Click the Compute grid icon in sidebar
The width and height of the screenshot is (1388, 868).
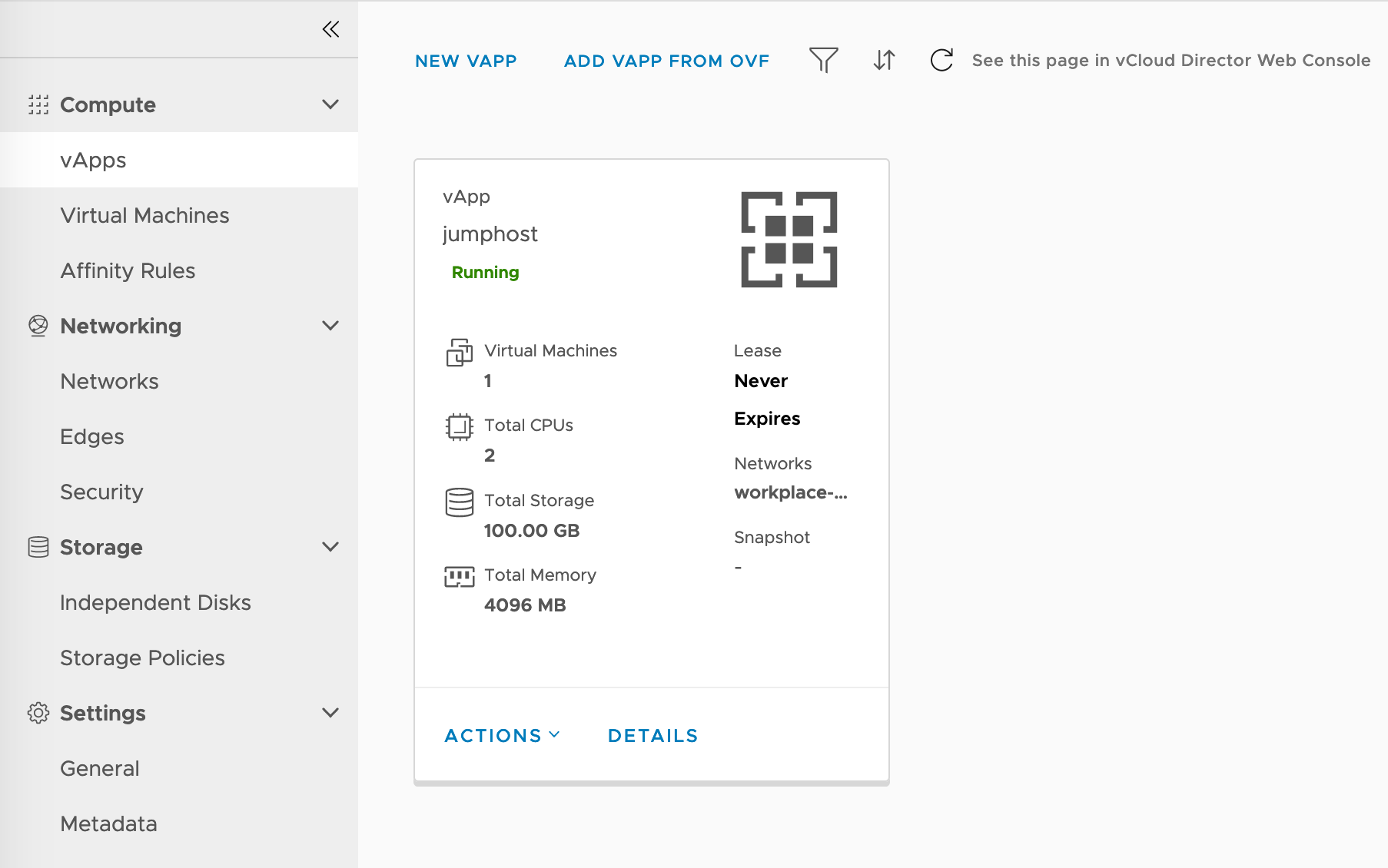coord(38,104)
